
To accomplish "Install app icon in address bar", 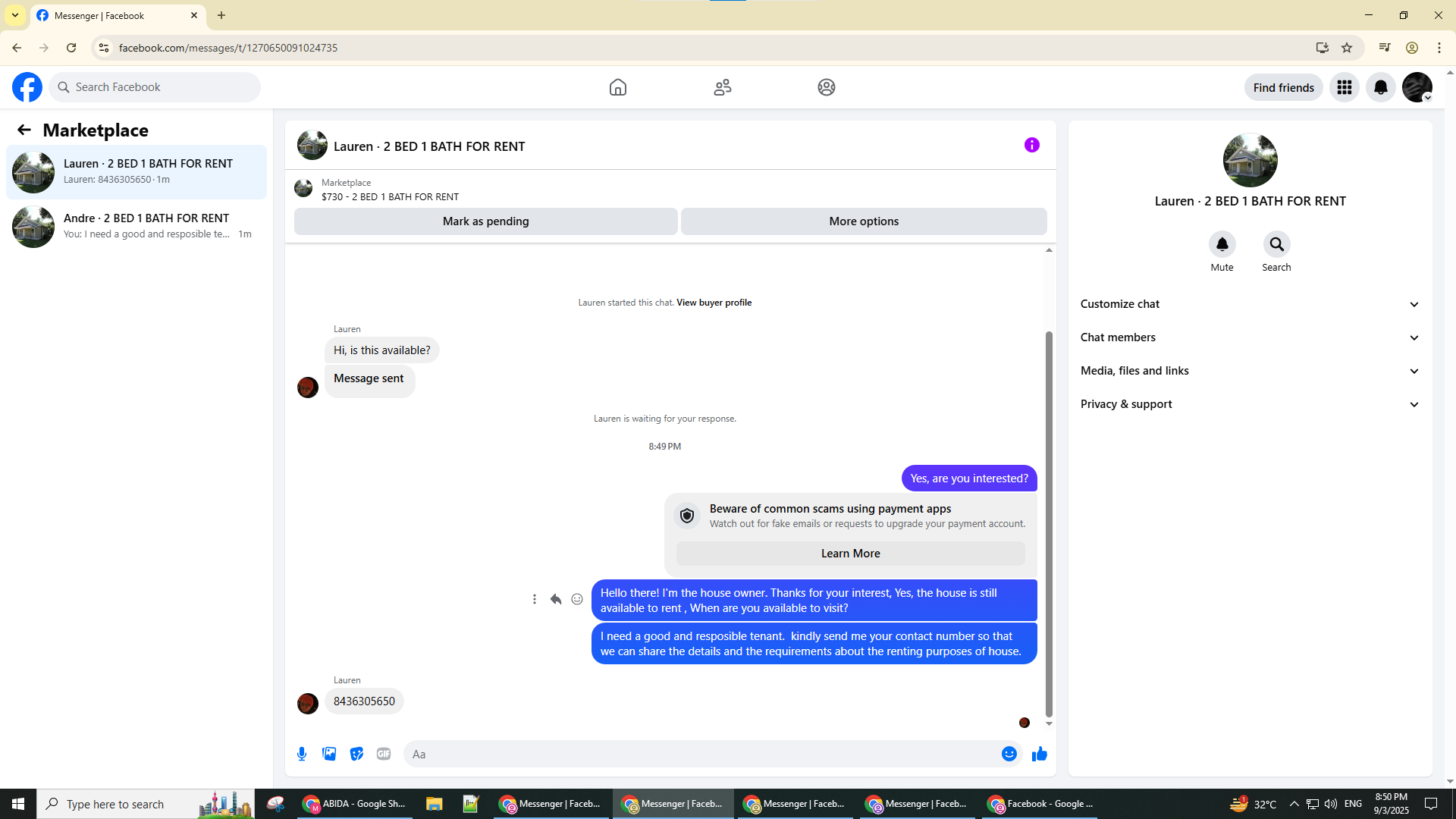I will click(1323, 48).
